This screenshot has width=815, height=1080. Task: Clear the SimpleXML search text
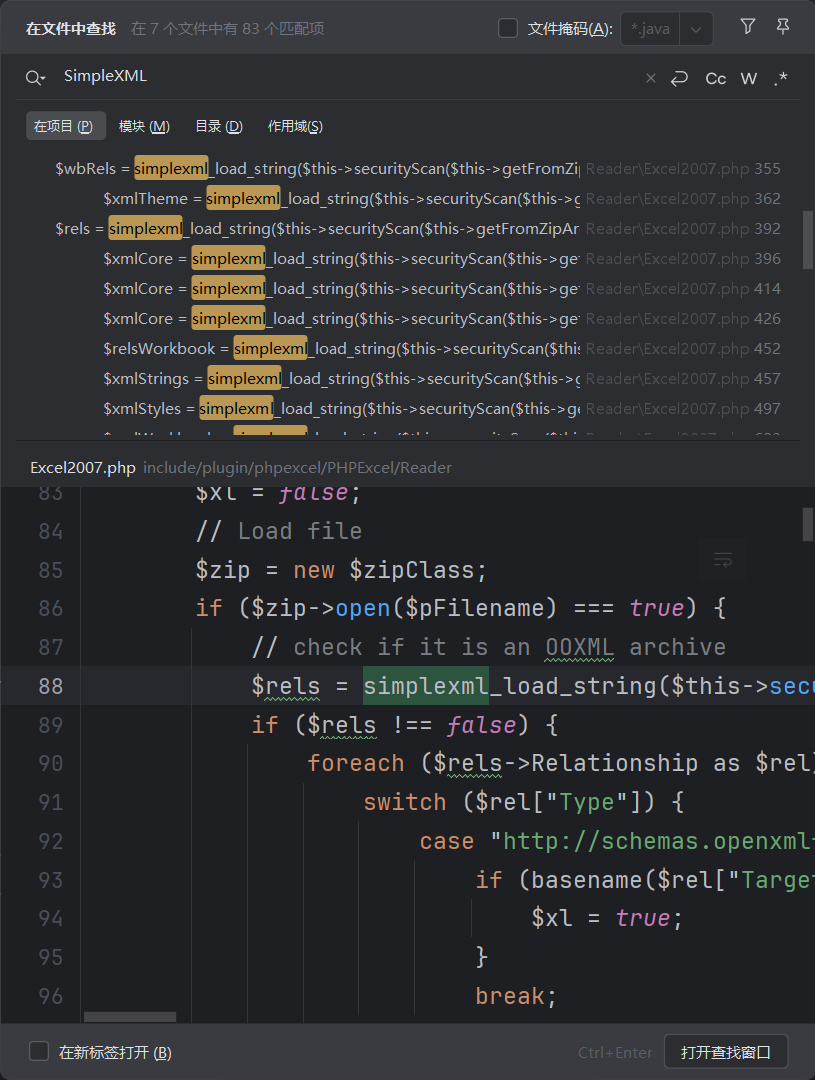click(650, 79)
